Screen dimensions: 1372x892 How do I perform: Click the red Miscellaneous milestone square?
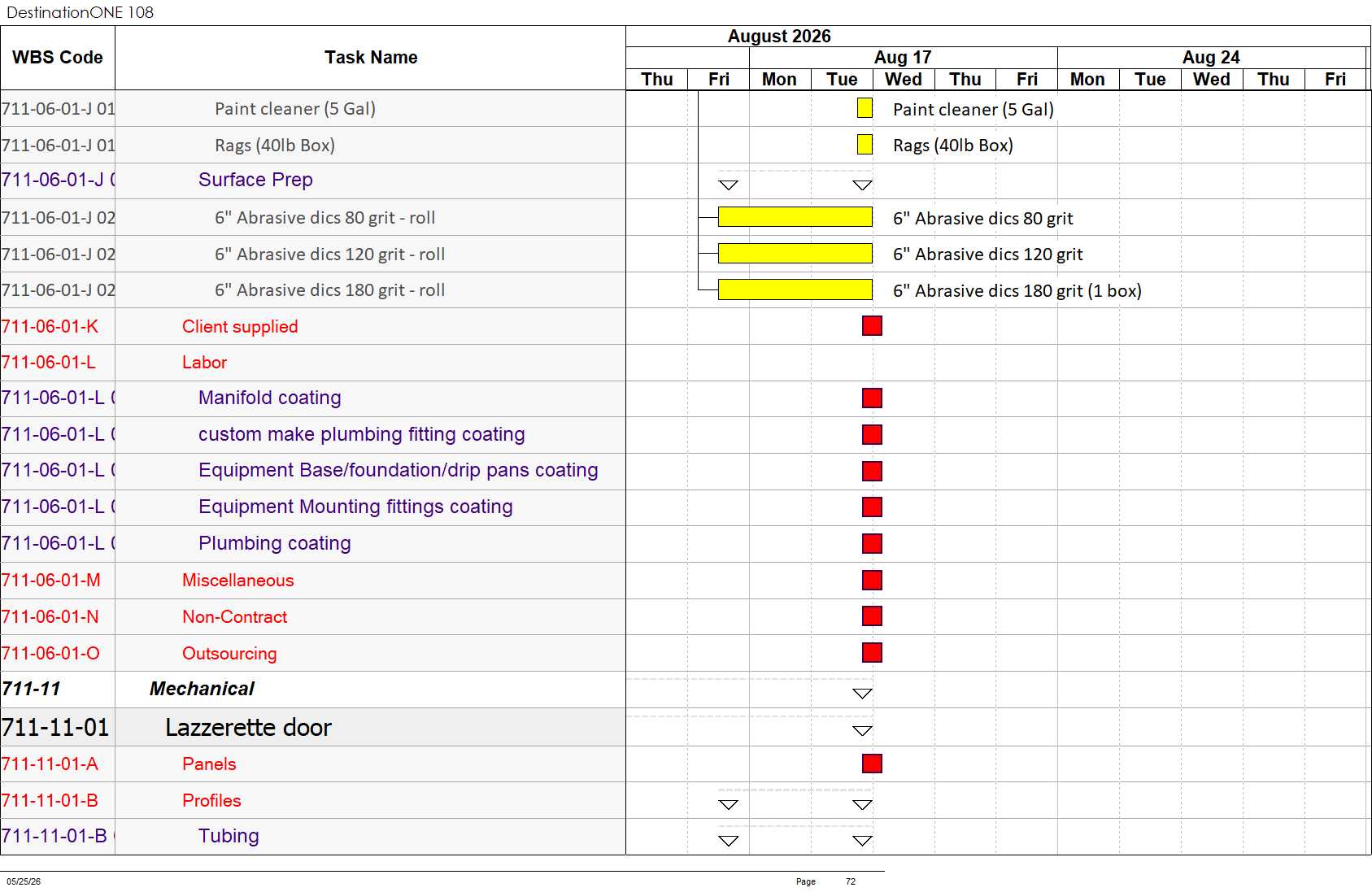872,580
